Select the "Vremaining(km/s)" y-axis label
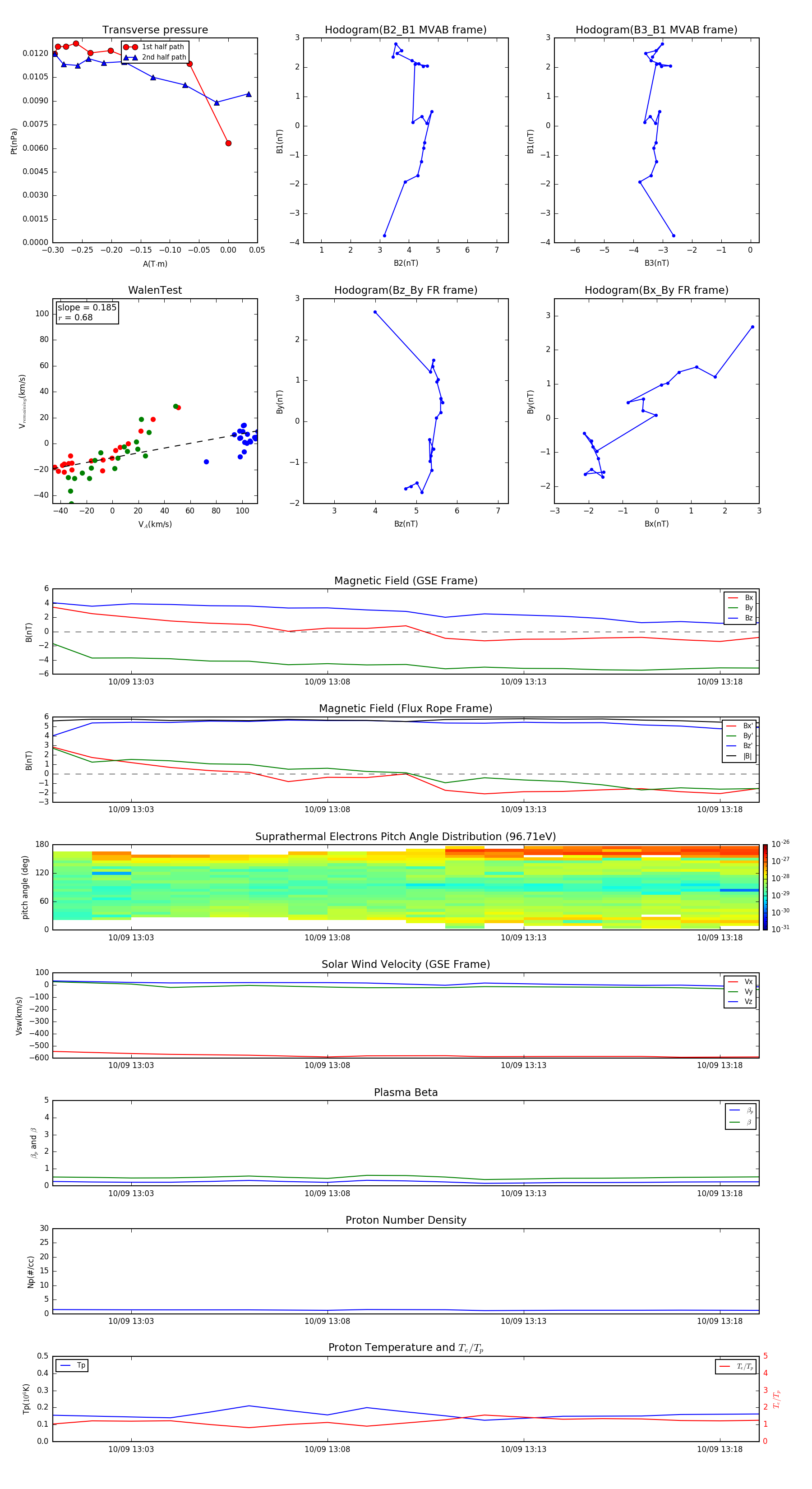Screen dimensions: 812x1489 point(22,401)
